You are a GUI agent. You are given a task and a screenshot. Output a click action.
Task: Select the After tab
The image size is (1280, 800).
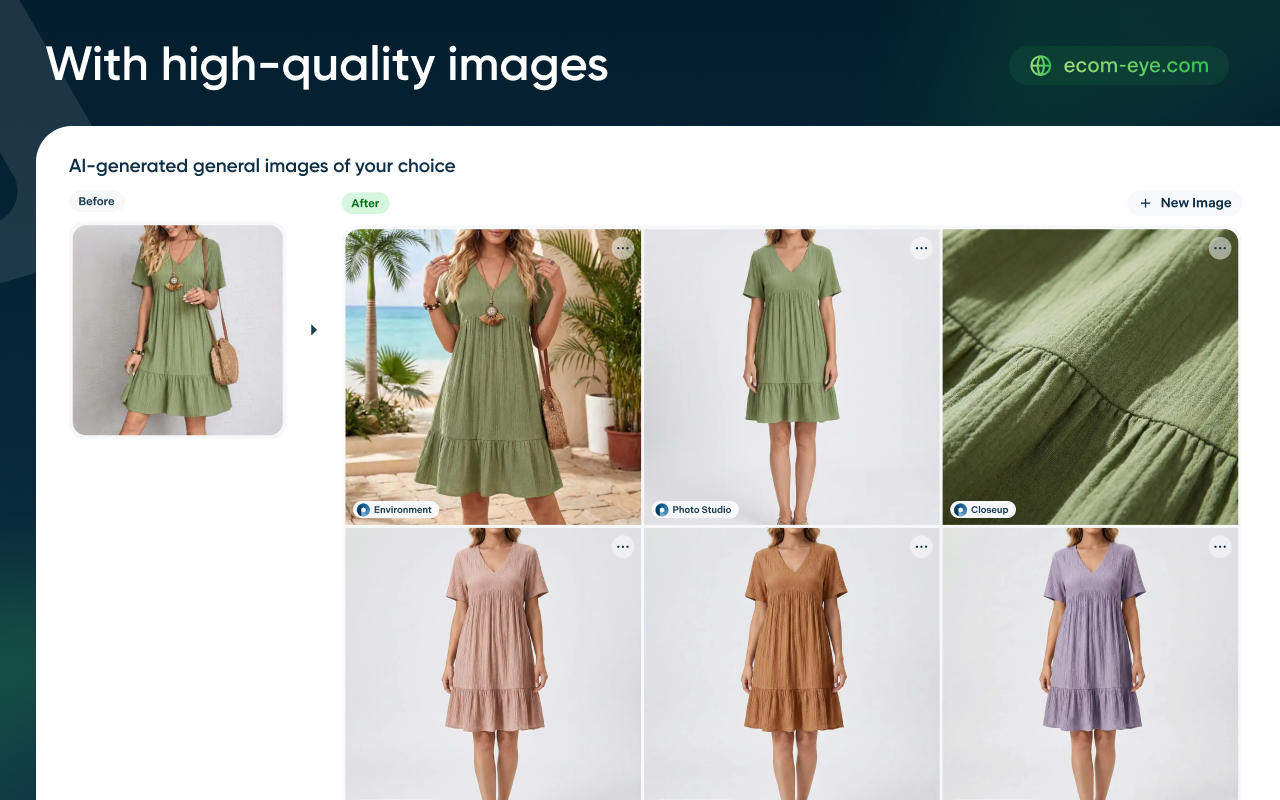coord(365,203)
